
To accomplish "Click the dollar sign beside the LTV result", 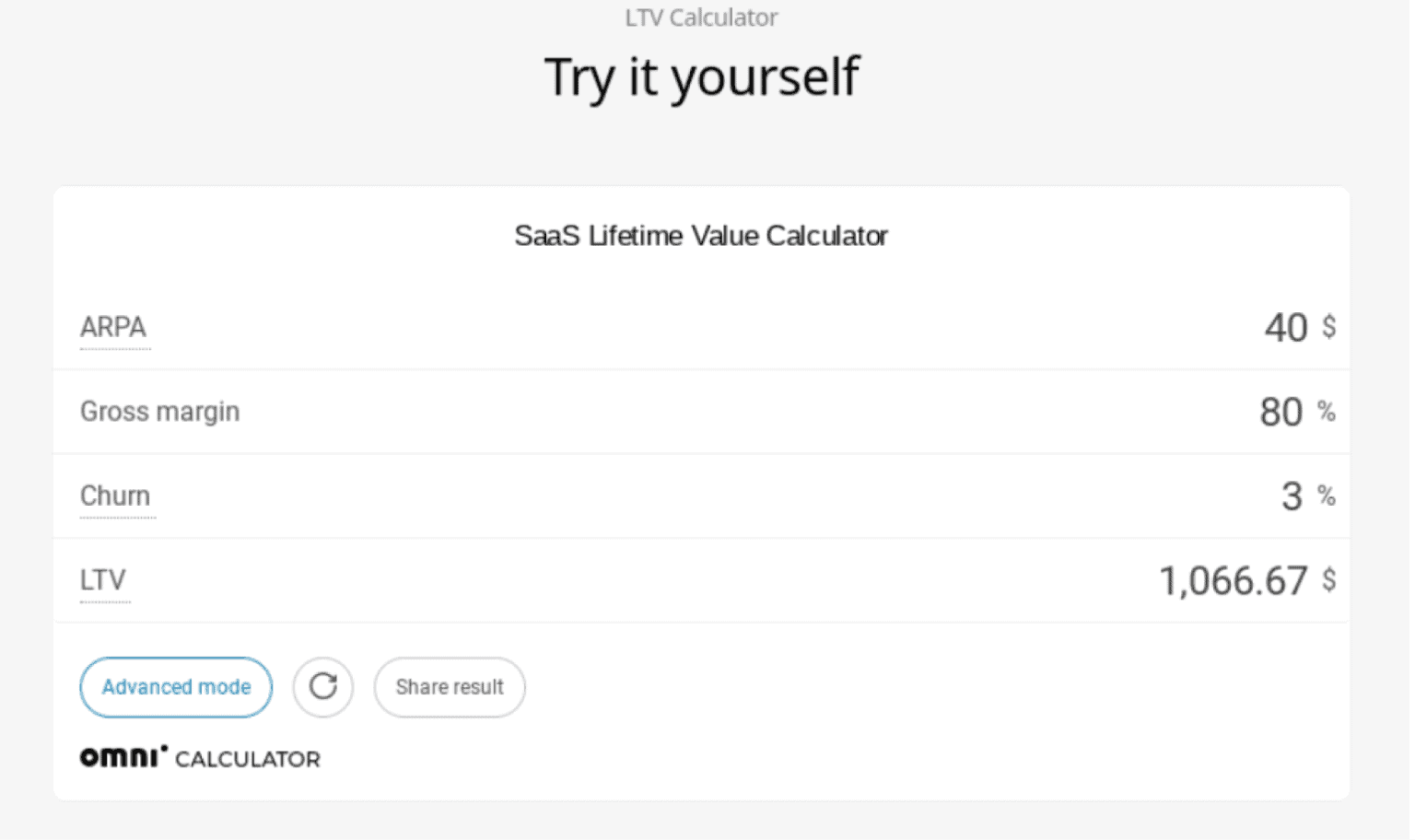I will [x=1329, y=580].
